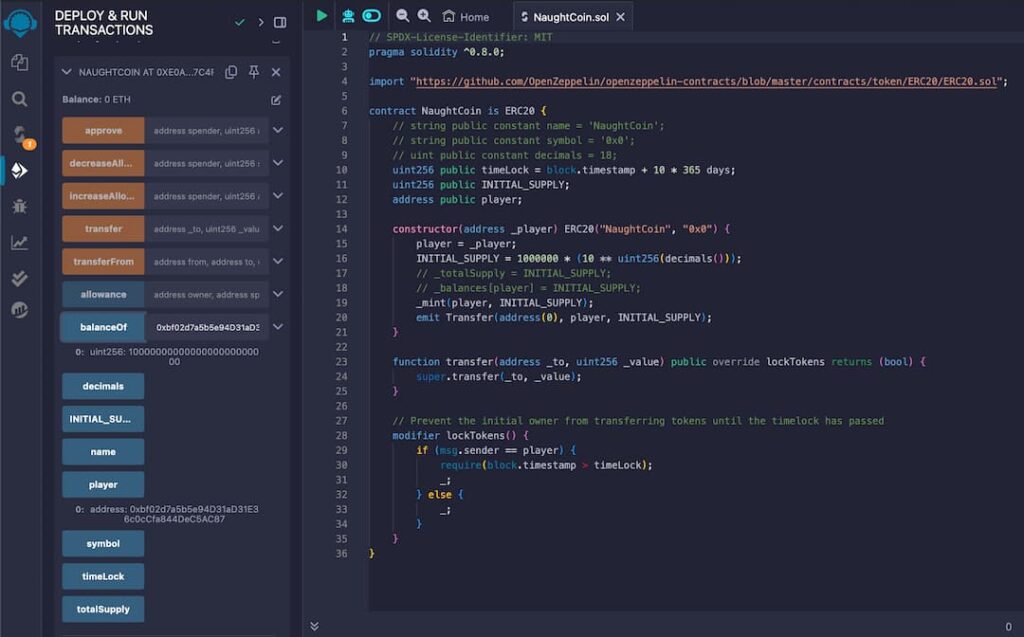Switch to the Home tab
The width and height of the screenshot is (1024, 637).
[466, 16]
